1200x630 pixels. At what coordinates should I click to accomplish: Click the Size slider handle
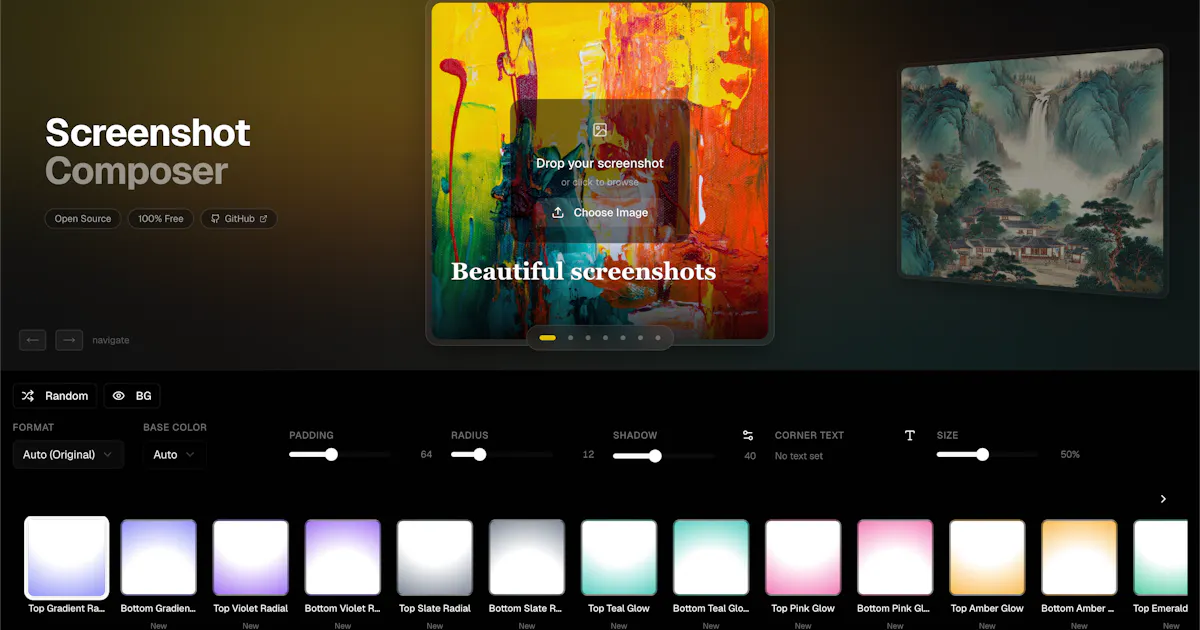983,455
